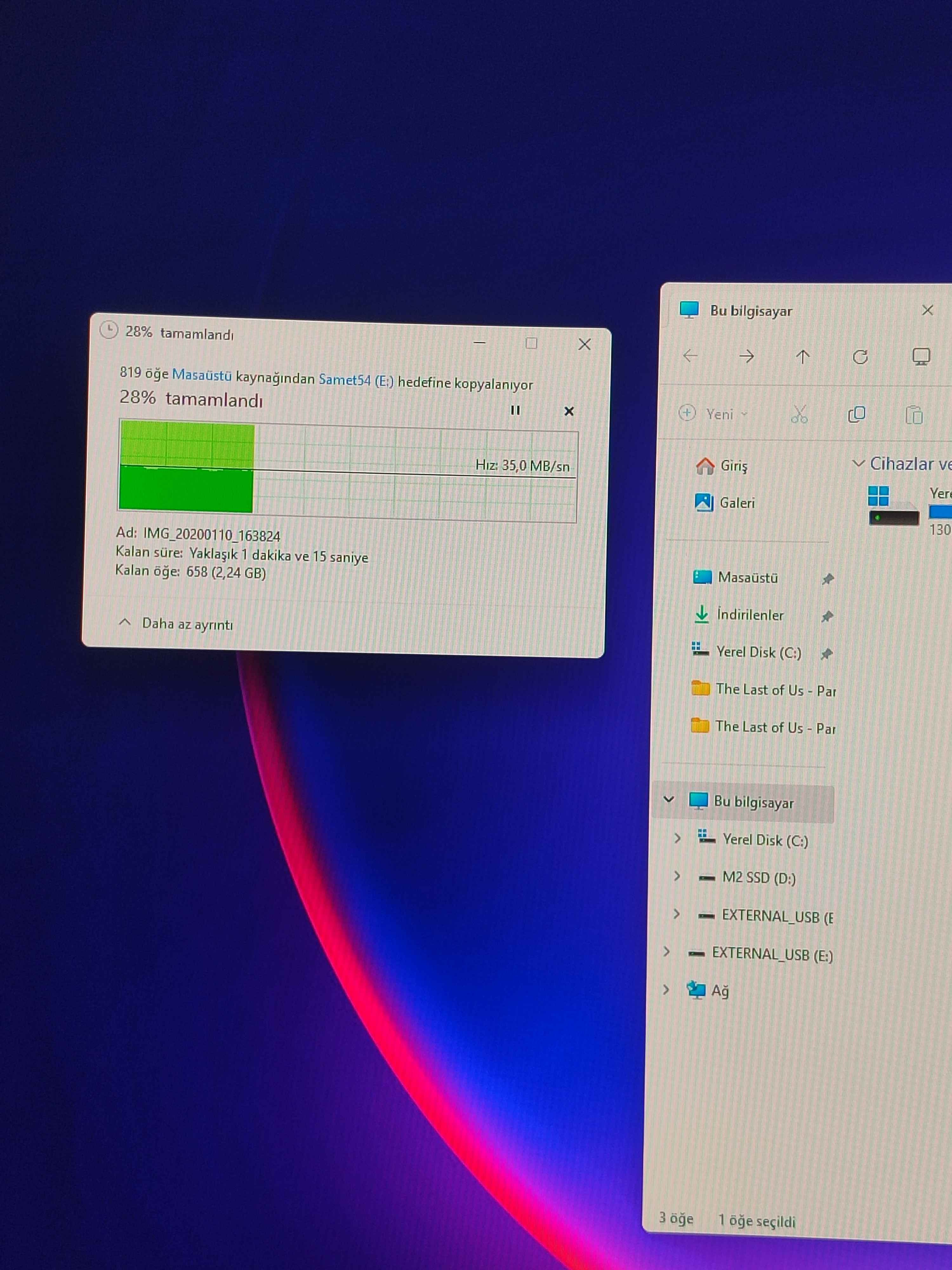The image size is (952, 1270).
Task: Go up one folder level
Action: pyautogui.click(x=802, y=357)
